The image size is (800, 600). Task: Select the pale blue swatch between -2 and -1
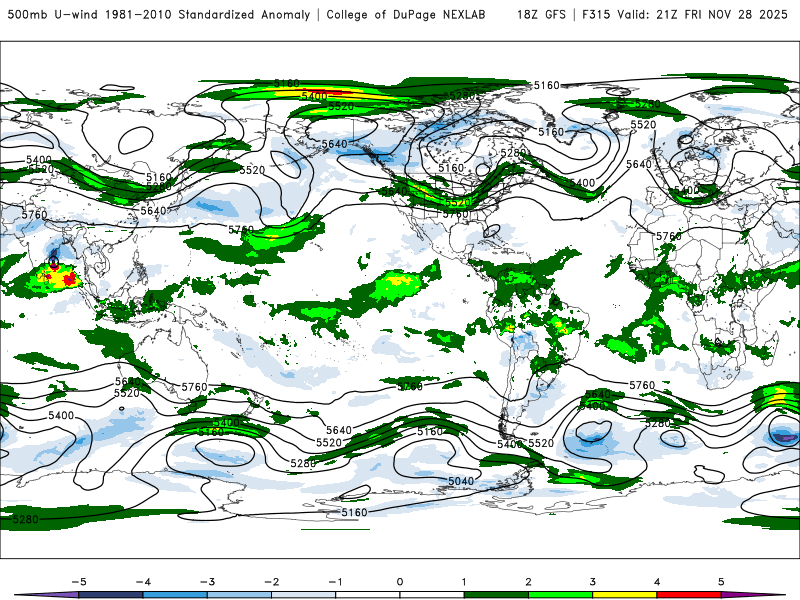304,595
